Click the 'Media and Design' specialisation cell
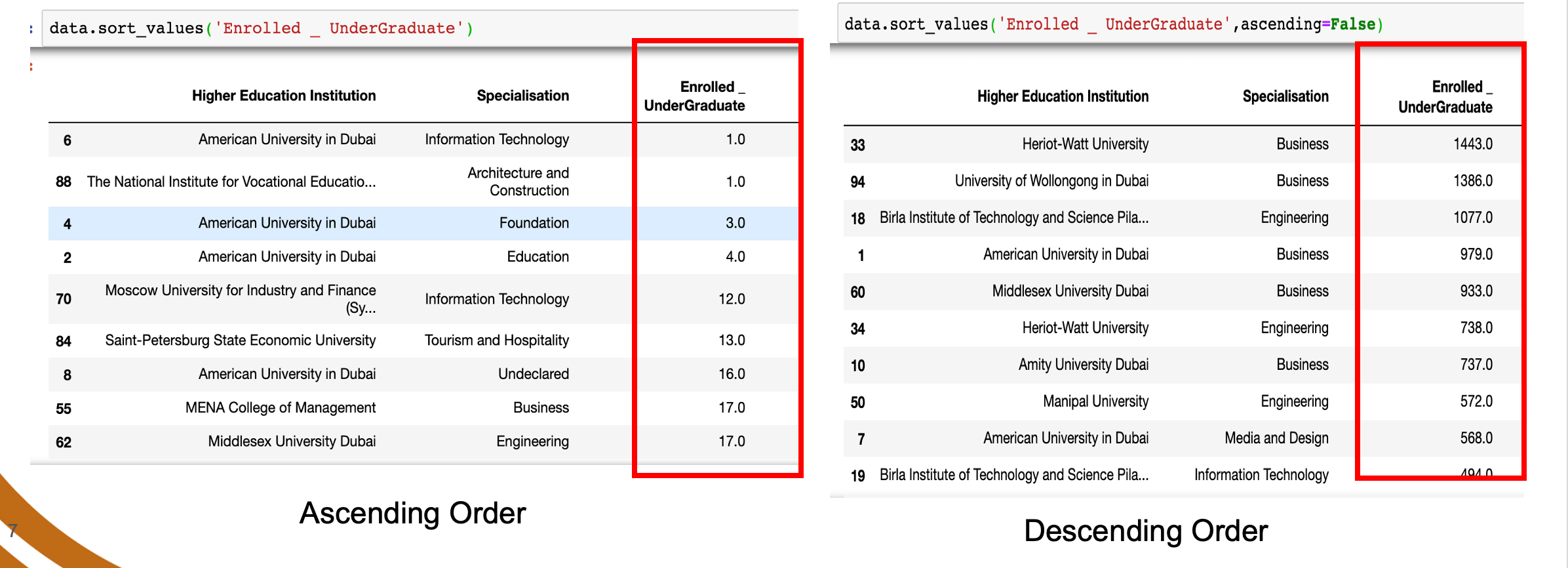This screenshot has height=568, width=1568. (1276, 438)
